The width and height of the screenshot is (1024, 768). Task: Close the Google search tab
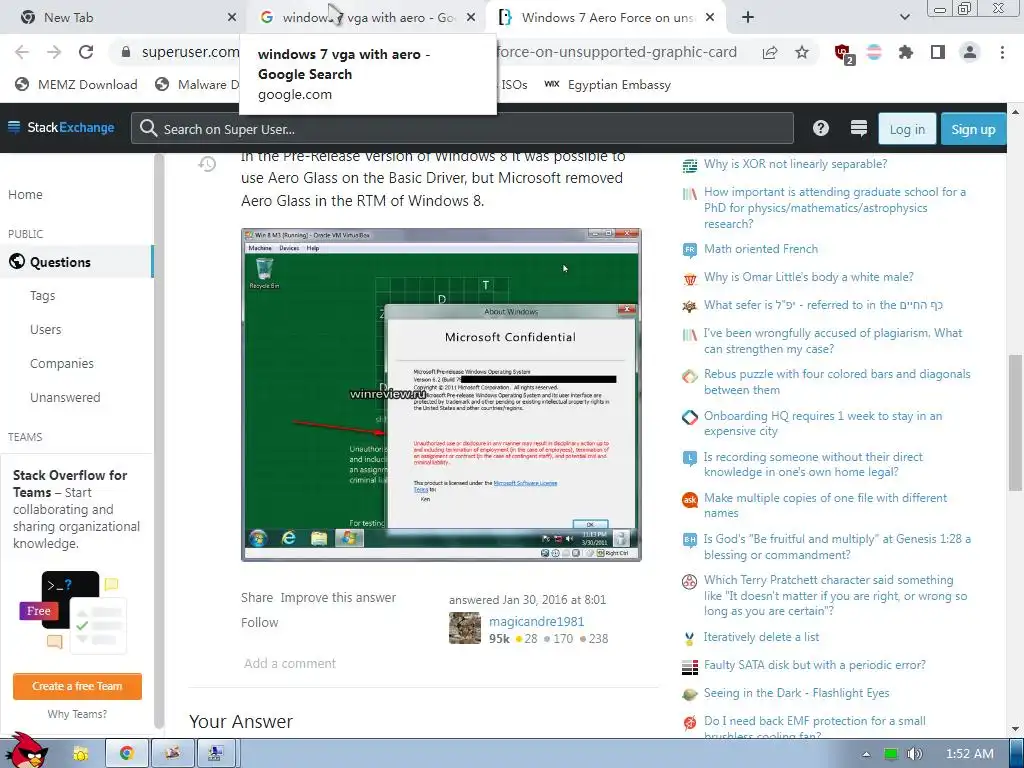(471, 18)
